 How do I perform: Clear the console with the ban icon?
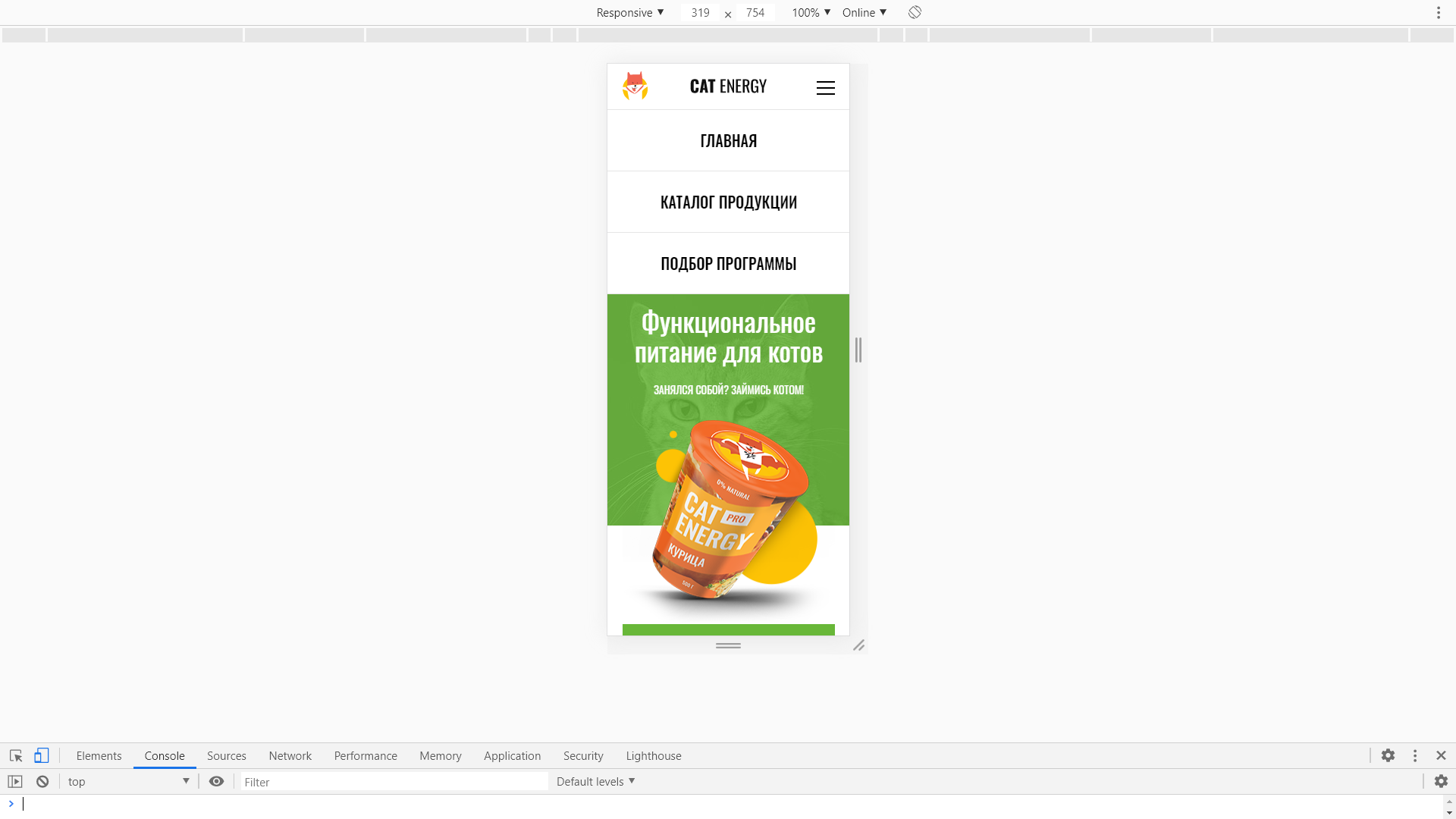point(42,782)
